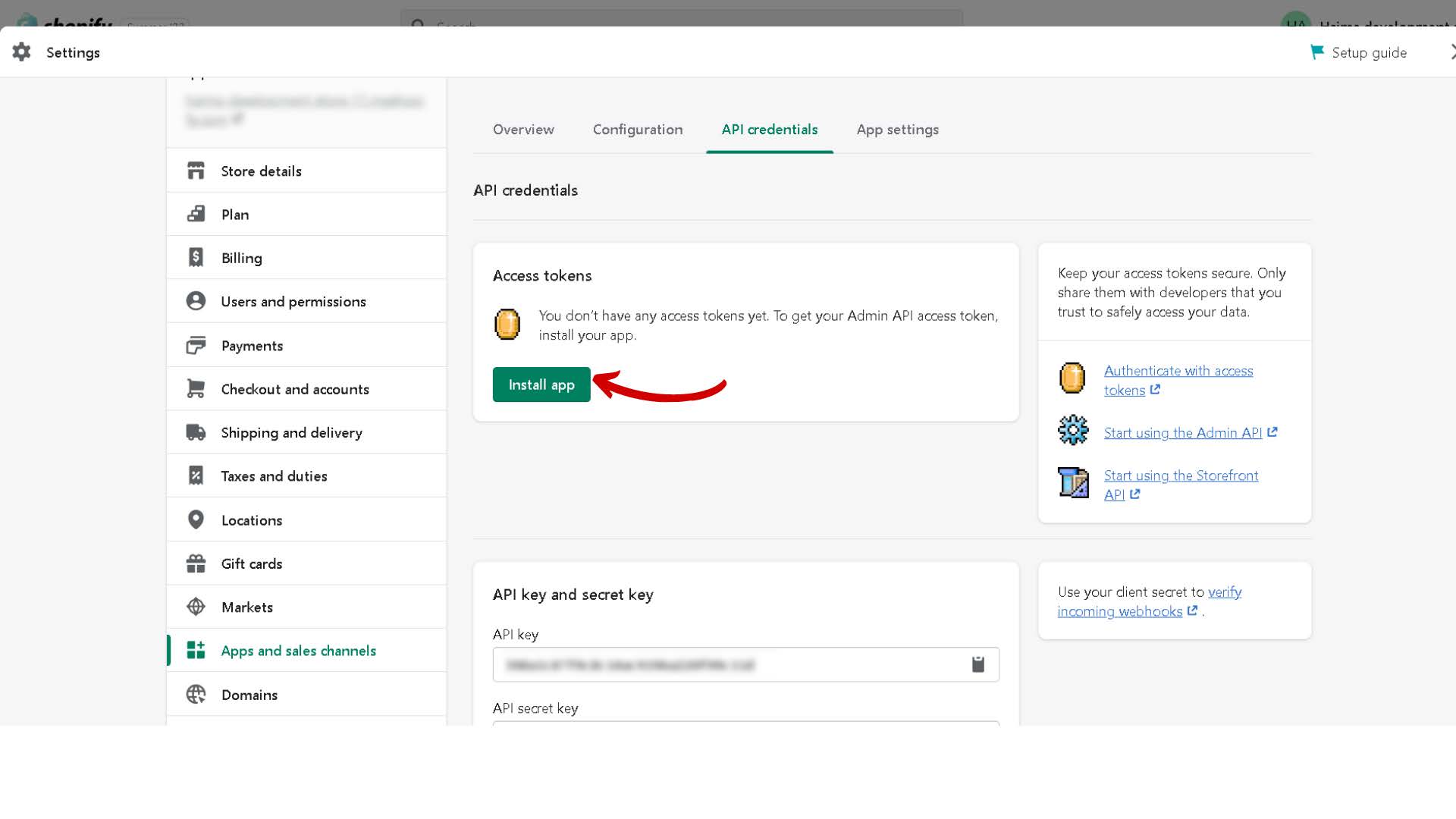Click the Gift cards present icon
1456x819 pixels.
click(x=196, y=563)
